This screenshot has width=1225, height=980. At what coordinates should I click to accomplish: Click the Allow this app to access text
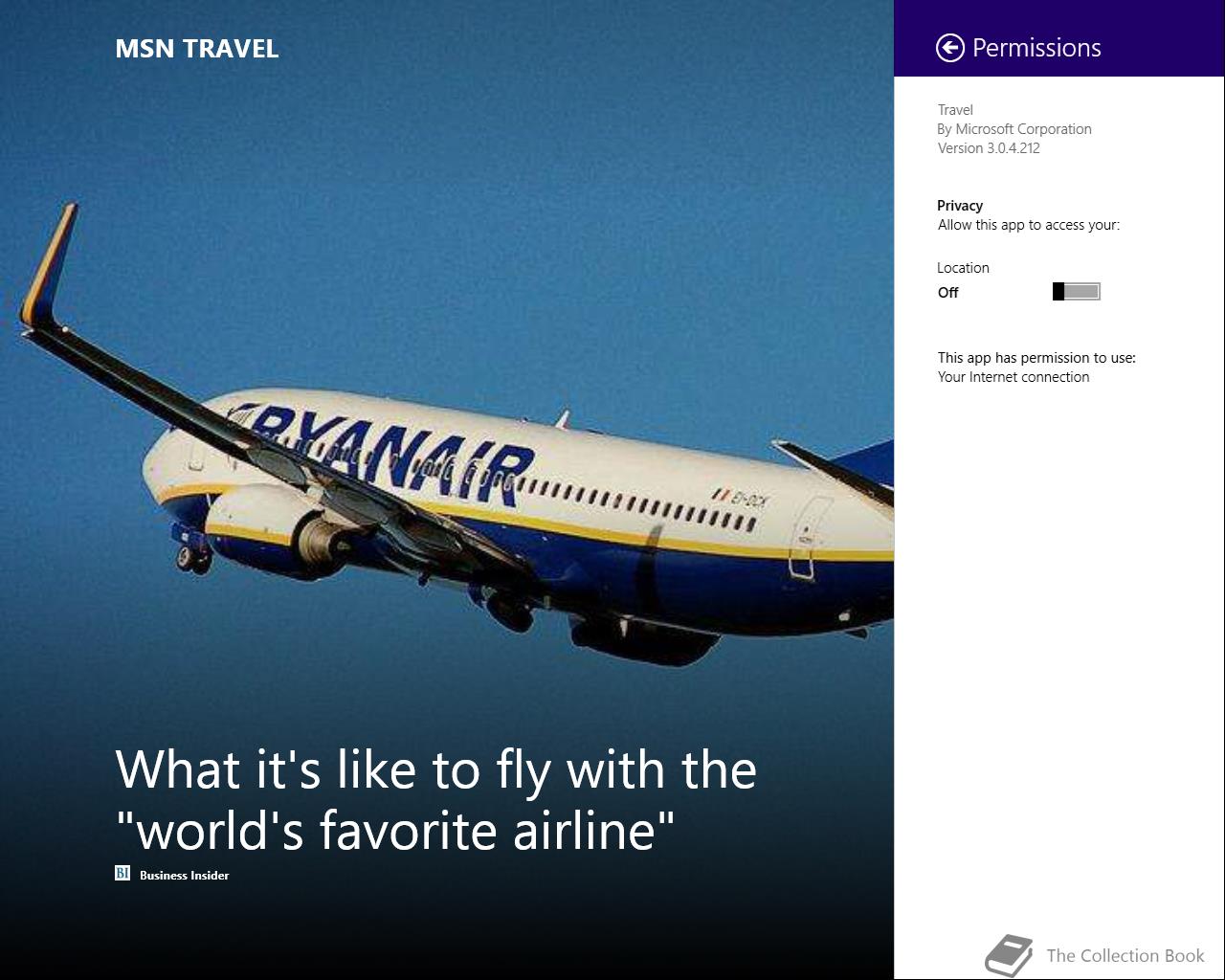click(x=1029, y=225)
